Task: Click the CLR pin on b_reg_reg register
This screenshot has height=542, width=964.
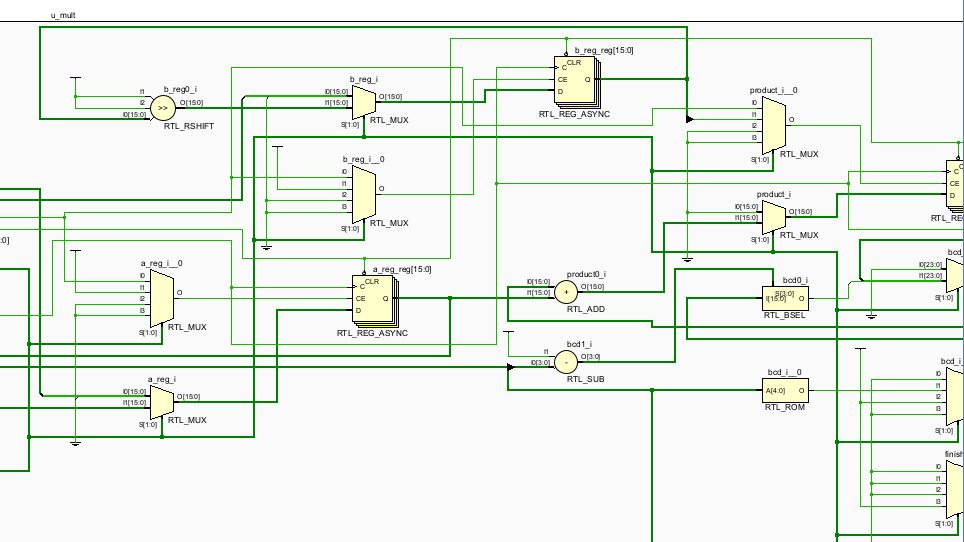Action: click(x=573, y=63)
